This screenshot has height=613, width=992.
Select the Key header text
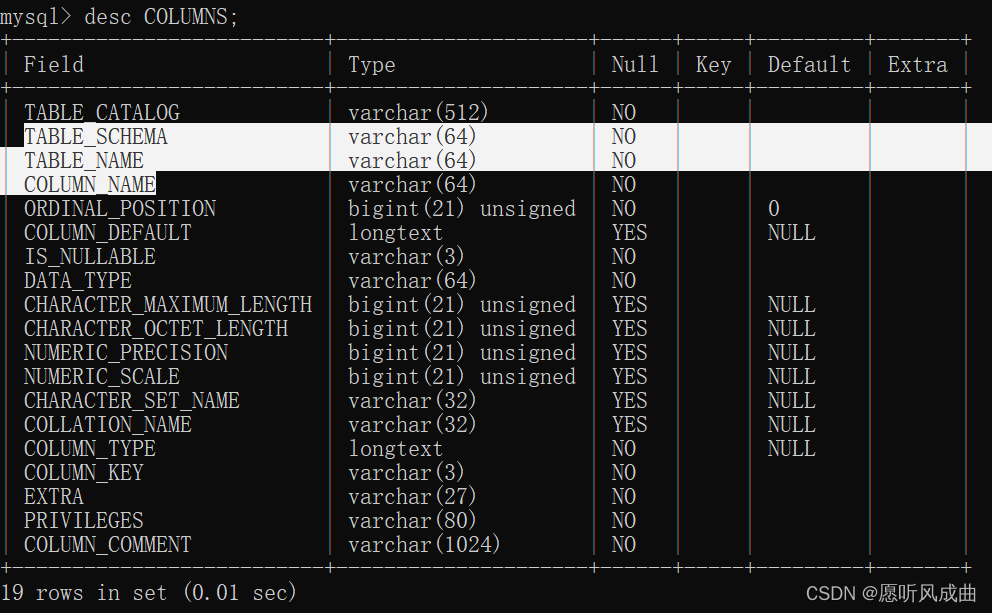714,65
